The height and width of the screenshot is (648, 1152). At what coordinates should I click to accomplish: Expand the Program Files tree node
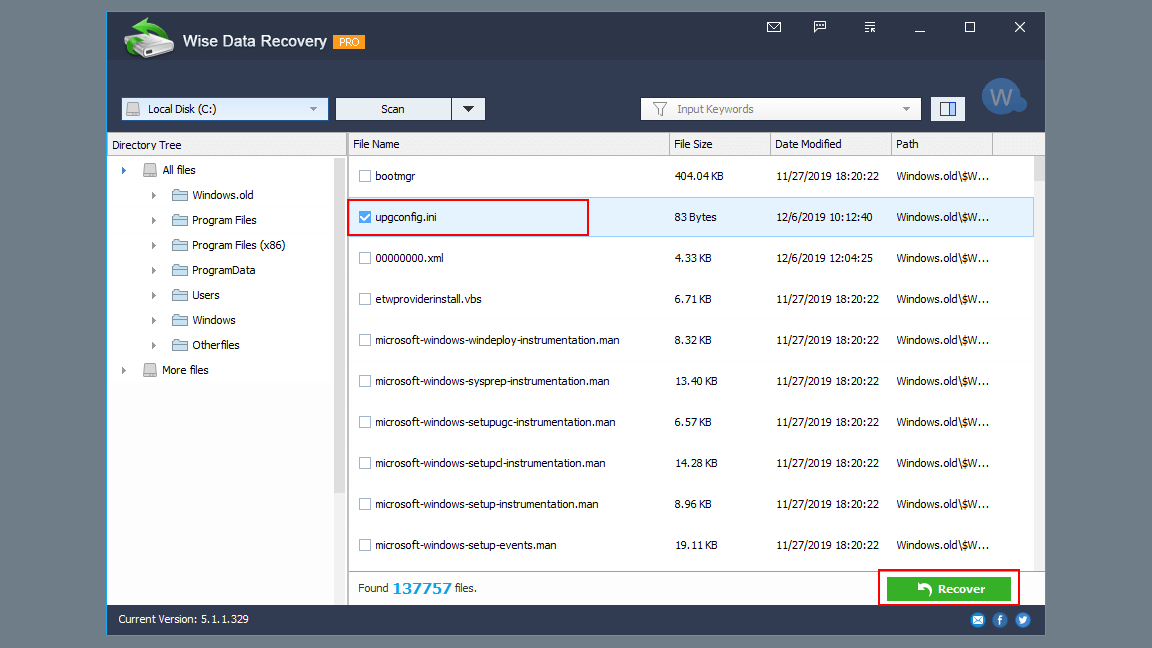pos(153,220)
